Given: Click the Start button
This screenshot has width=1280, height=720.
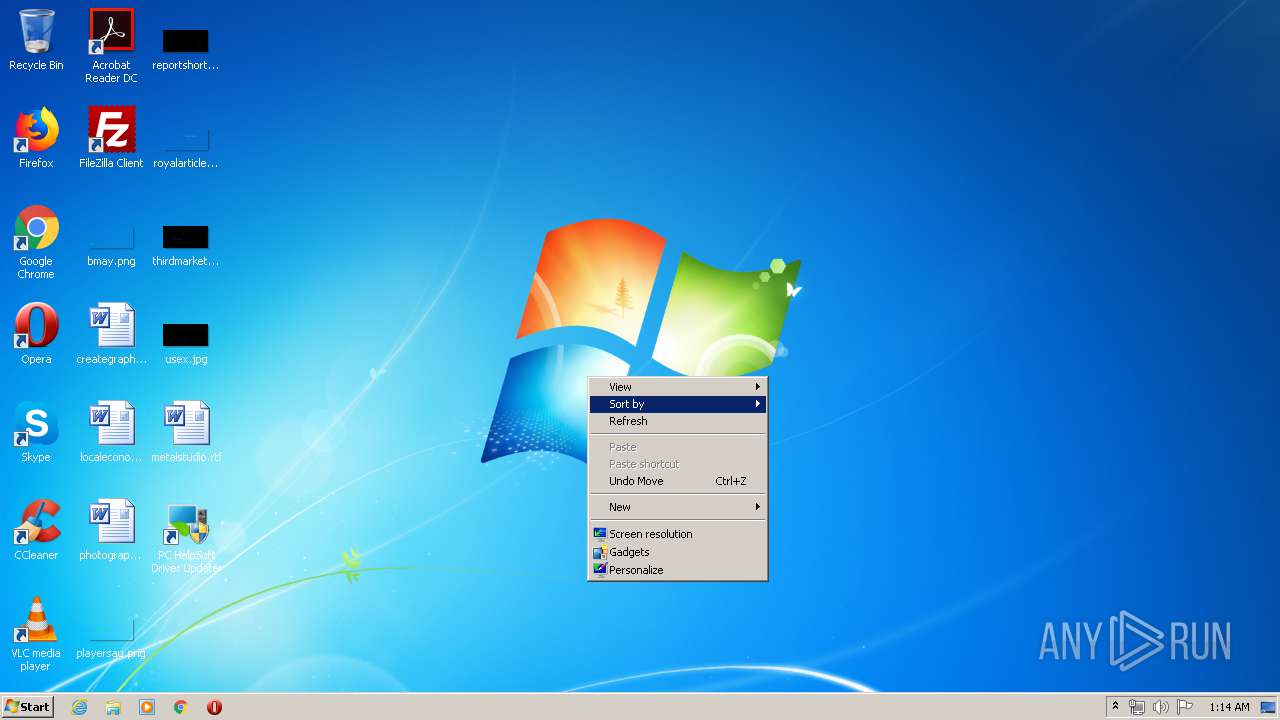Looking at the screenshot, I should click(x=27, y=707).
